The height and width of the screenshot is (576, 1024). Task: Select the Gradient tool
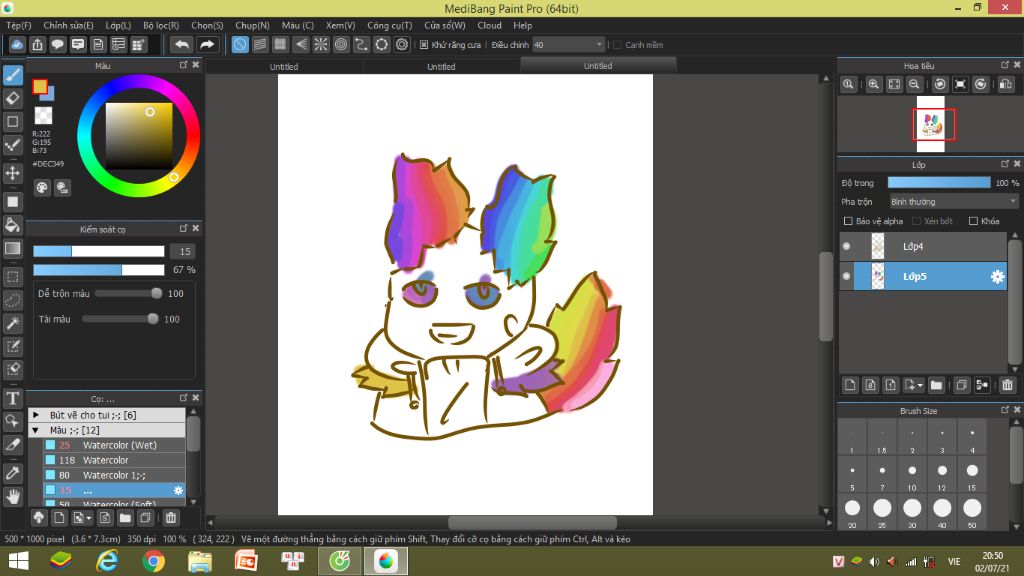(12, 248)
